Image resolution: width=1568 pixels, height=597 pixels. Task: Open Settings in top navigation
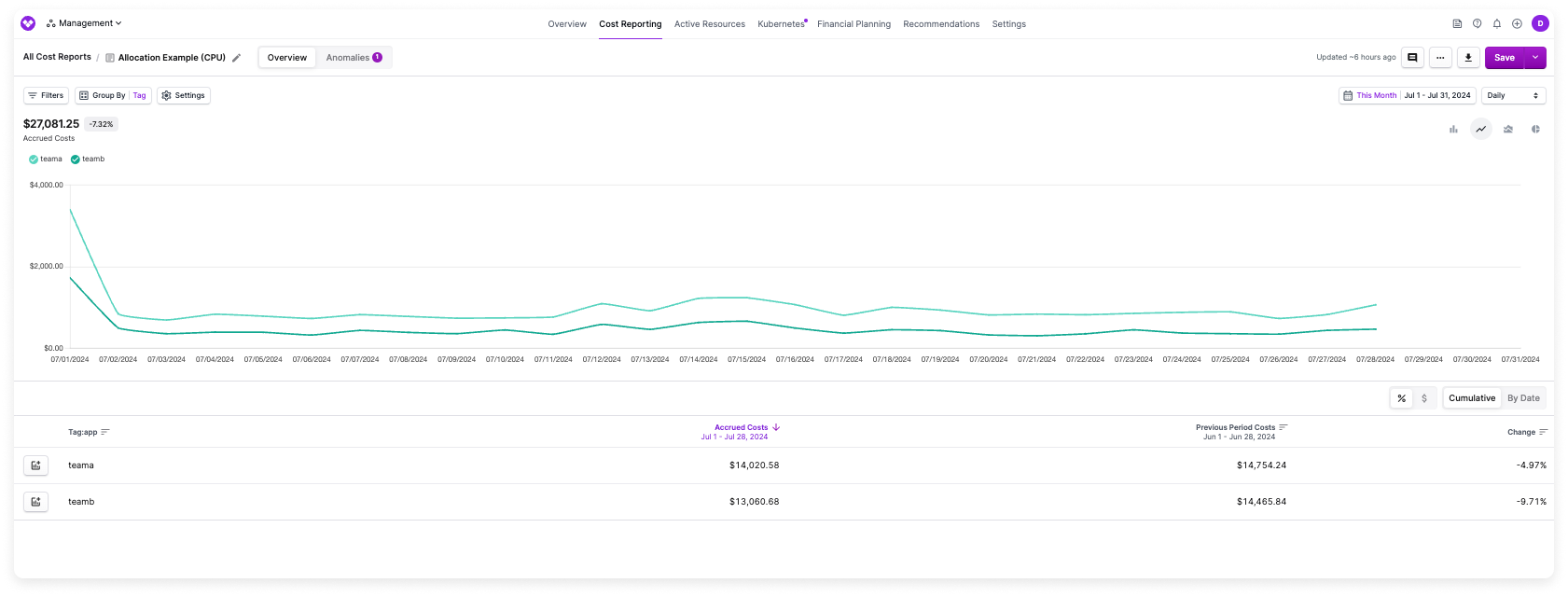pos(1009,24)
